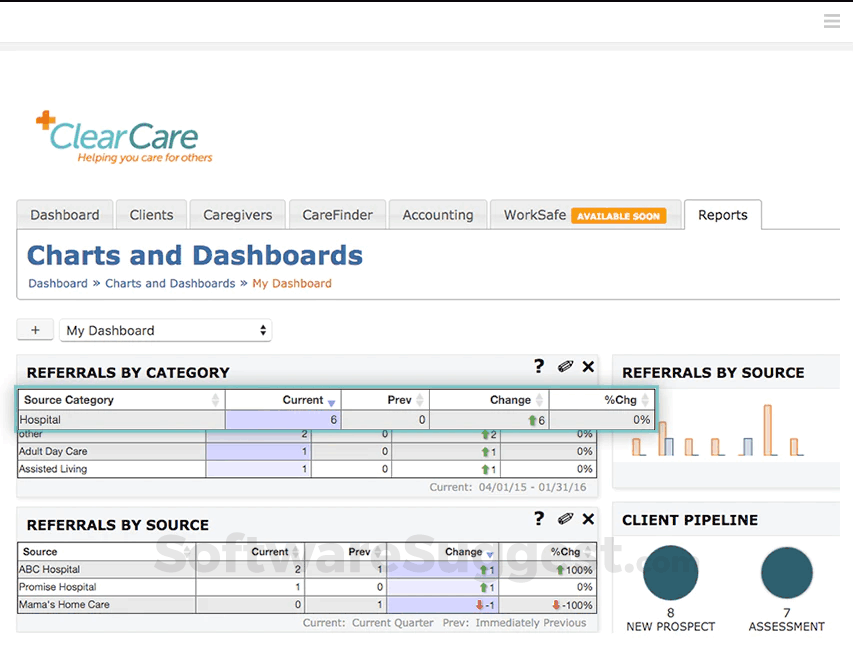
Task: Click the Charts and Dashboards breadcrumb link
Action: (x=170, y=283)
